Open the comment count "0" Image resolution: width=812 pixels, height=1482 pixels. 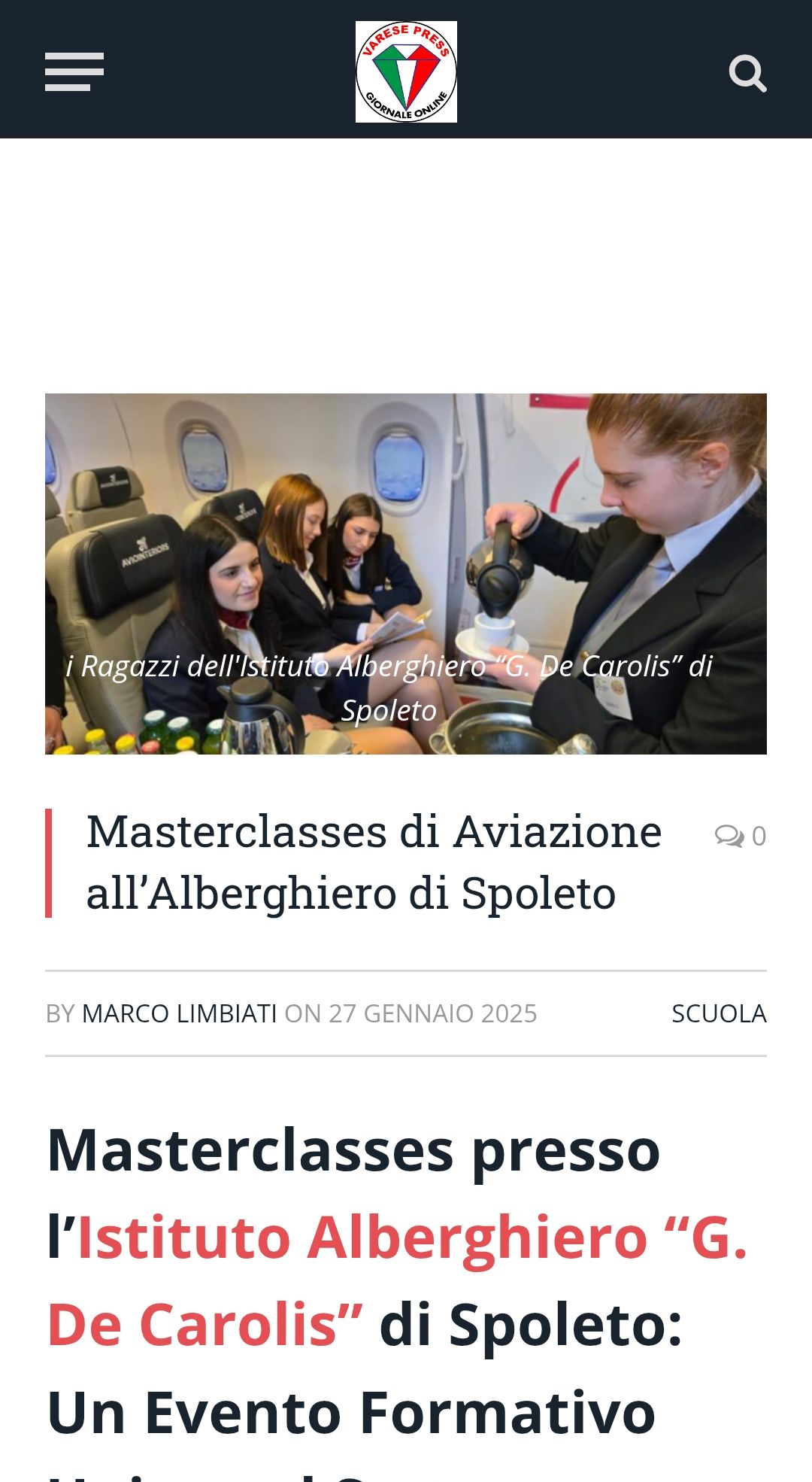click(759, 836)
